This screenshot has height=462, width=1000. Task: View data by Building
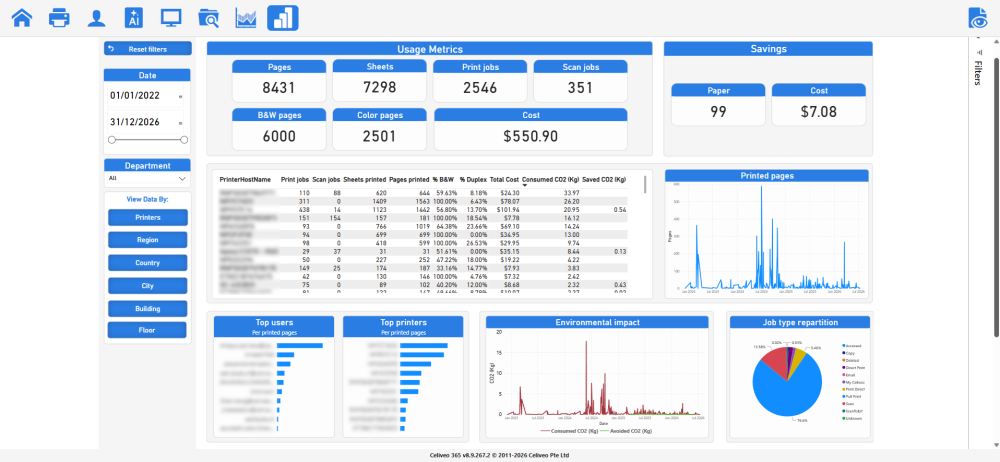pyautogui.click(x=148, y=309)
